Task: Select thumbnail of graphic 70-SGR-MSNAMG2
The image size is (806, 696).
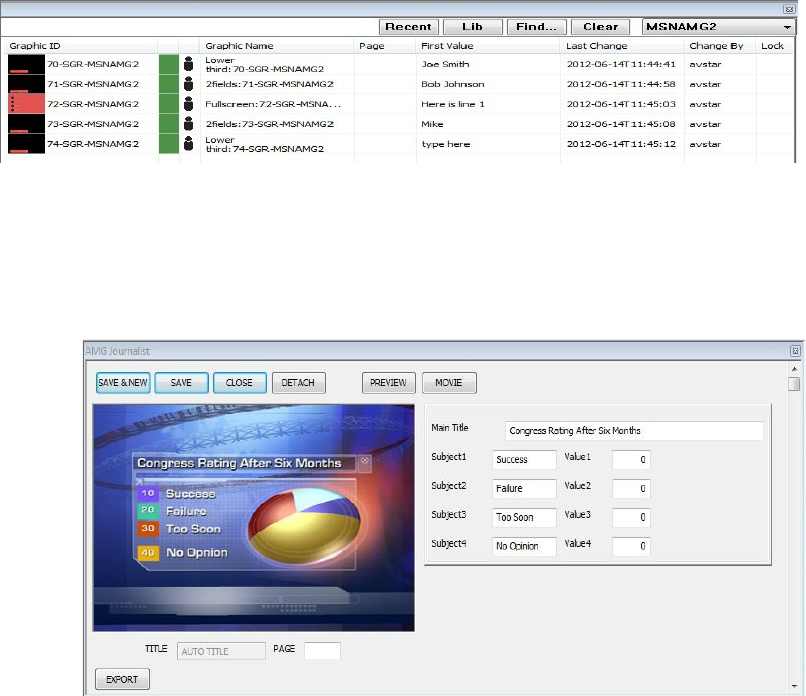Action: 26,64
